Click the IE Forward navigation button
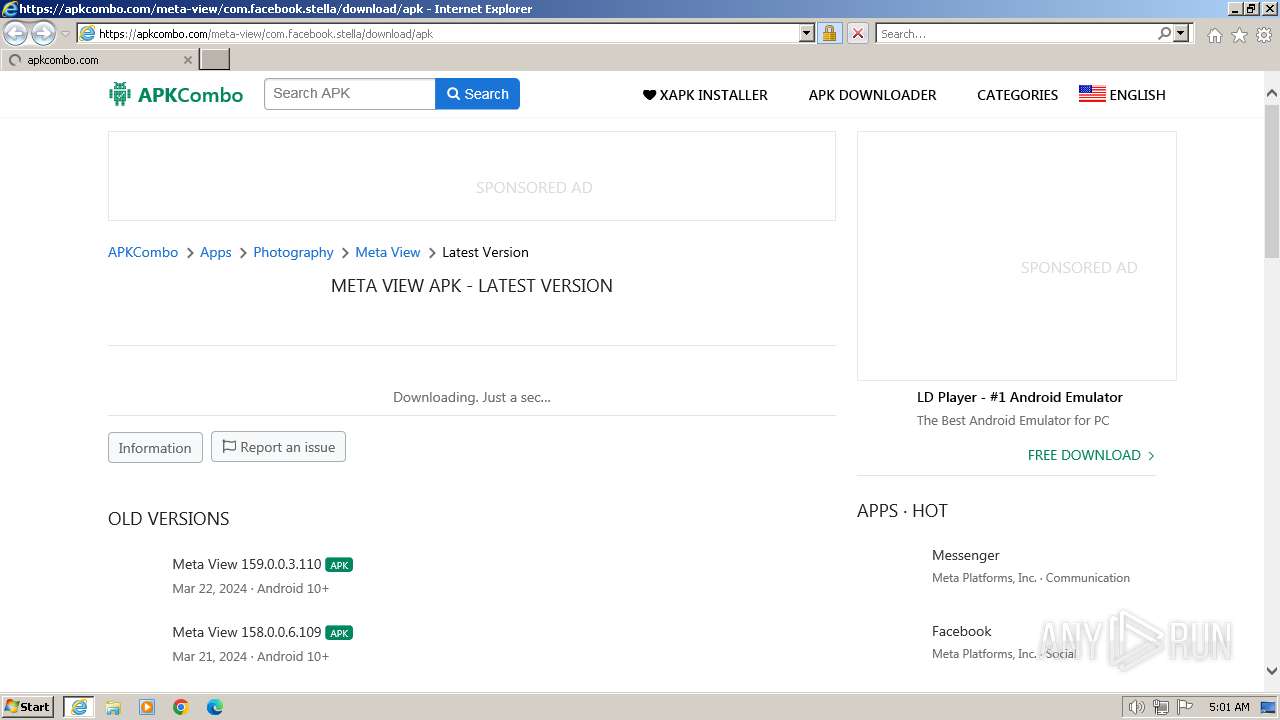The width and height of the screenshot is (1280, 720). (x=43, y=33)
